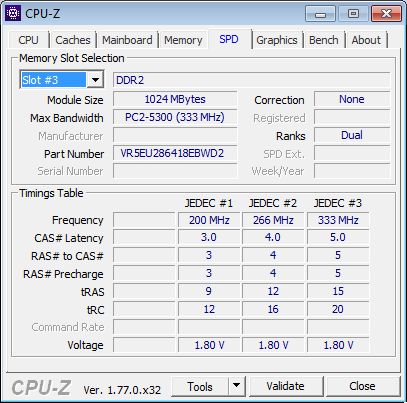
Task: Open the About tab
Action: (x=366, y=40)
